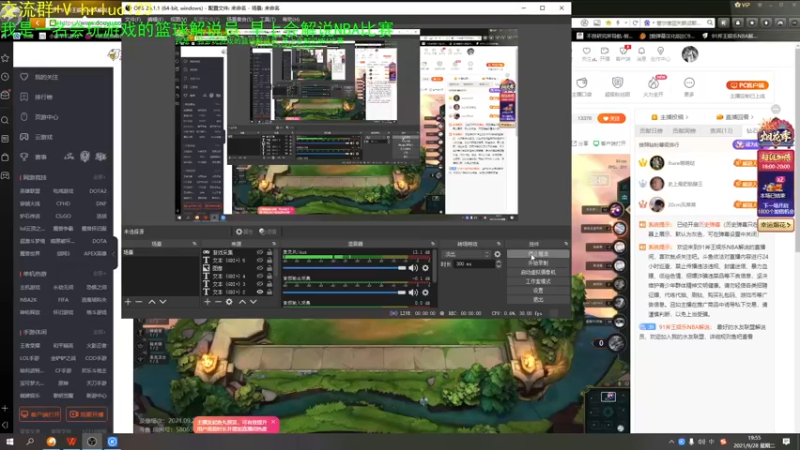Click the OBS preview canvas thumbnail

[347, 125]
